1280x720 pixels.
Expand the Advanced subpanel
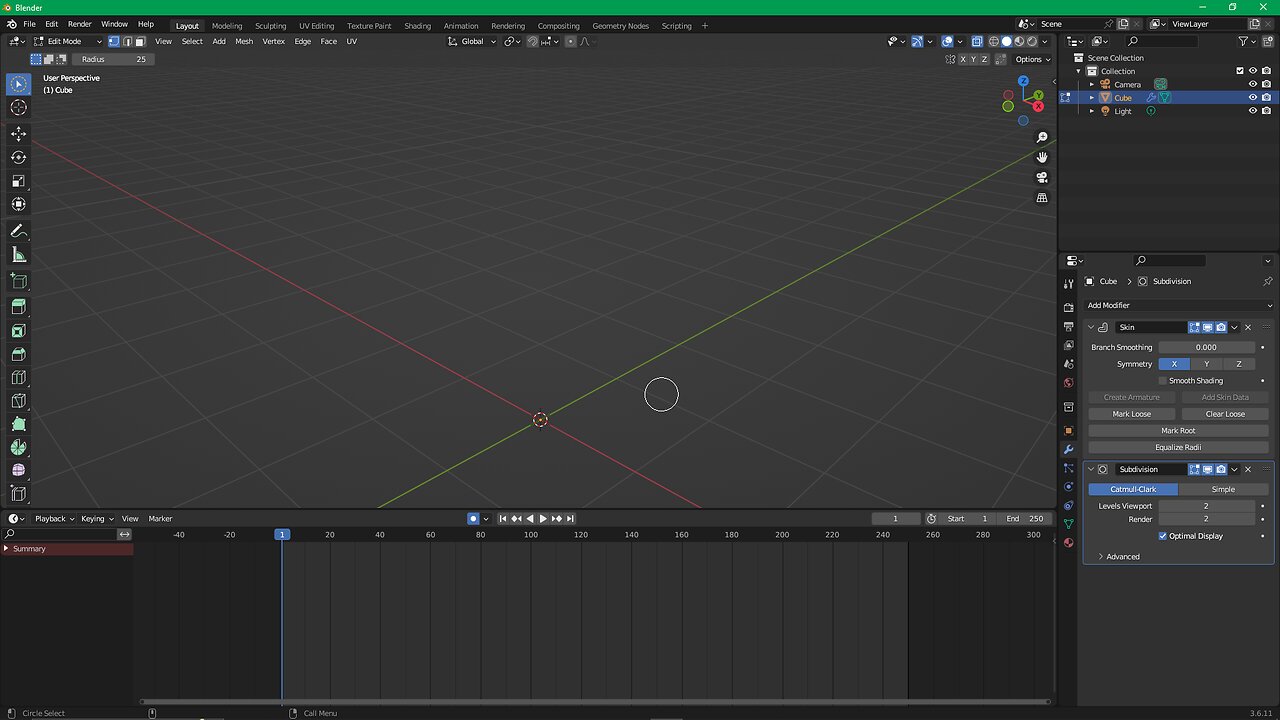pos(1118,557)
